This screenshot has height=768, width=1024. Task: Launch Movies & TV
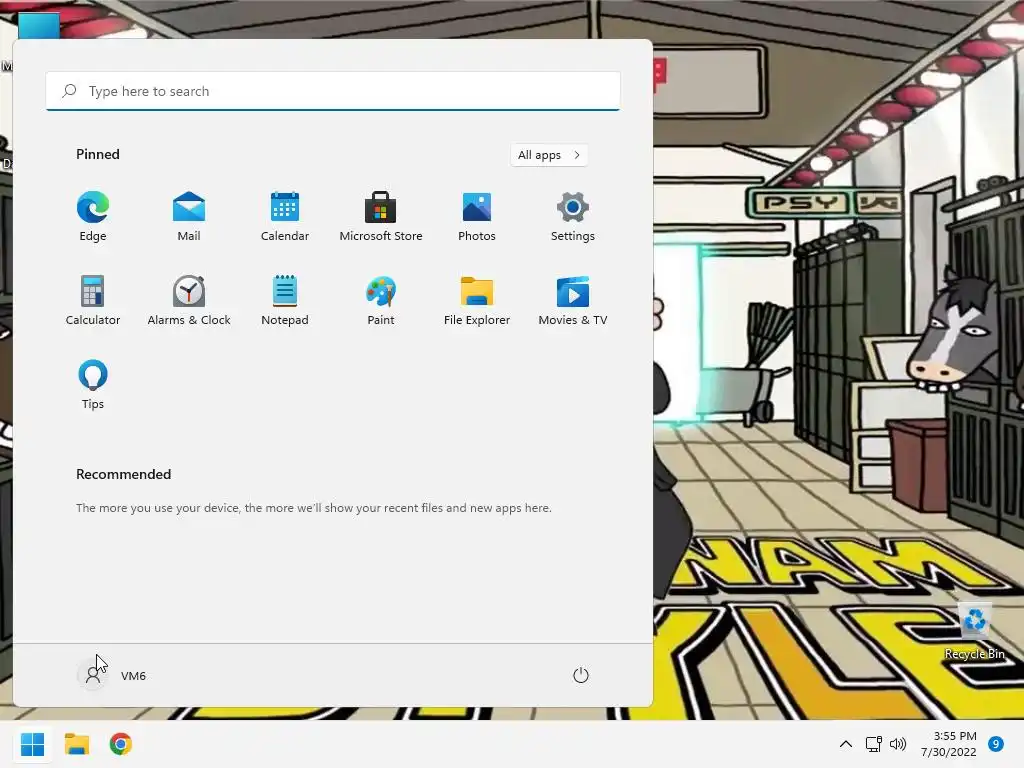[x=573, y=300]
